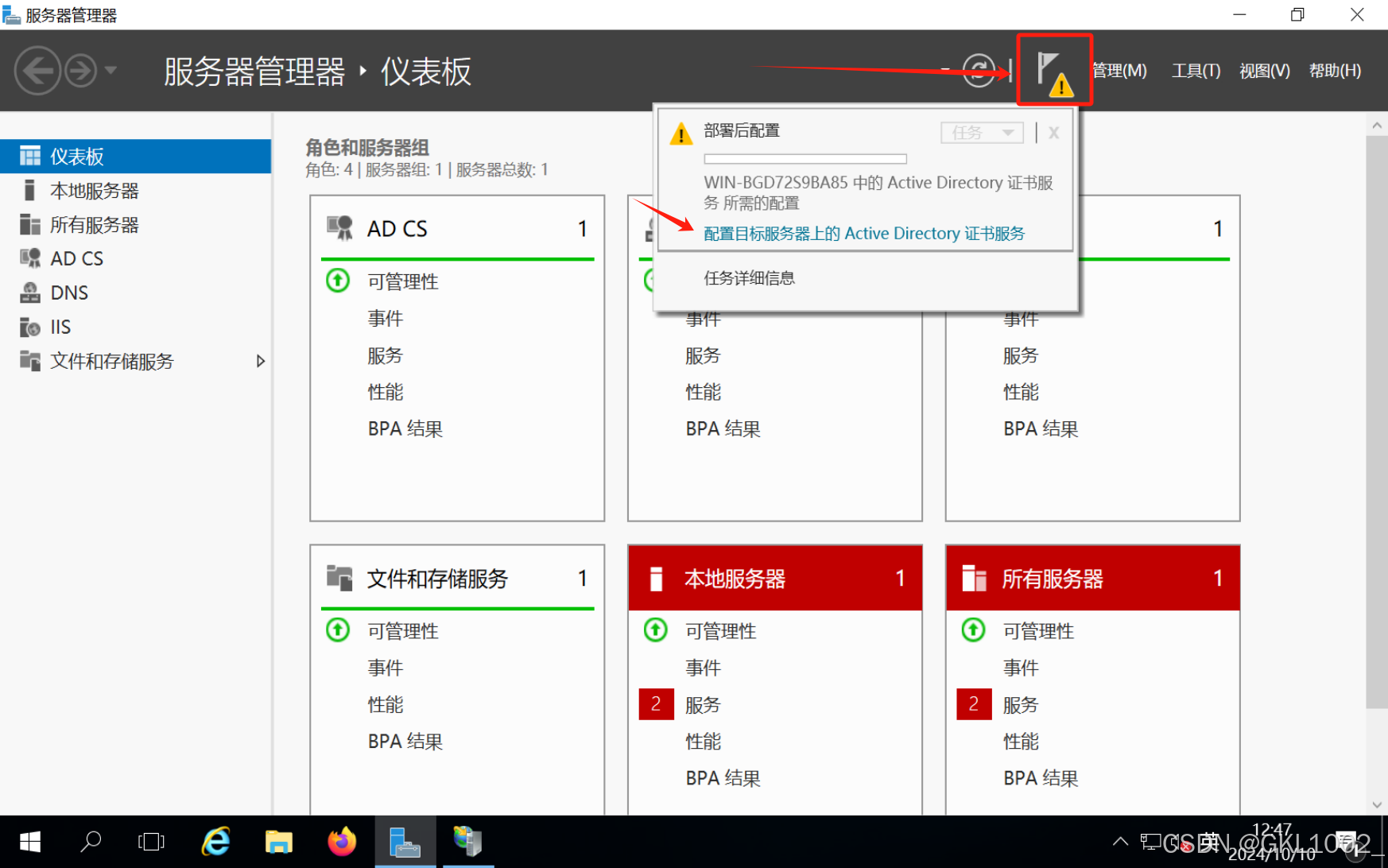
Task: Open BPA 结果 in the 文件和存储服务 tile
Action: (405, 741)
